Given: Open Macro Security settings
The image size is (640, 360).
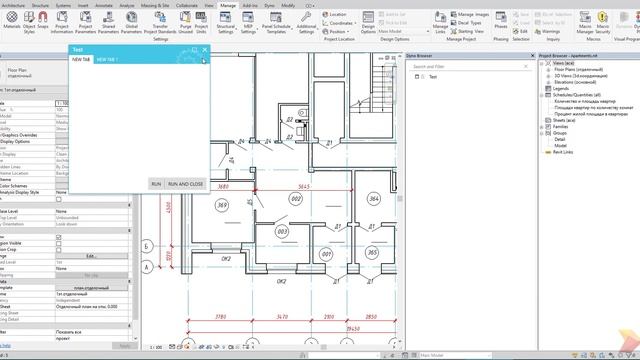Looking at the screenshot, I should (602, 22).
